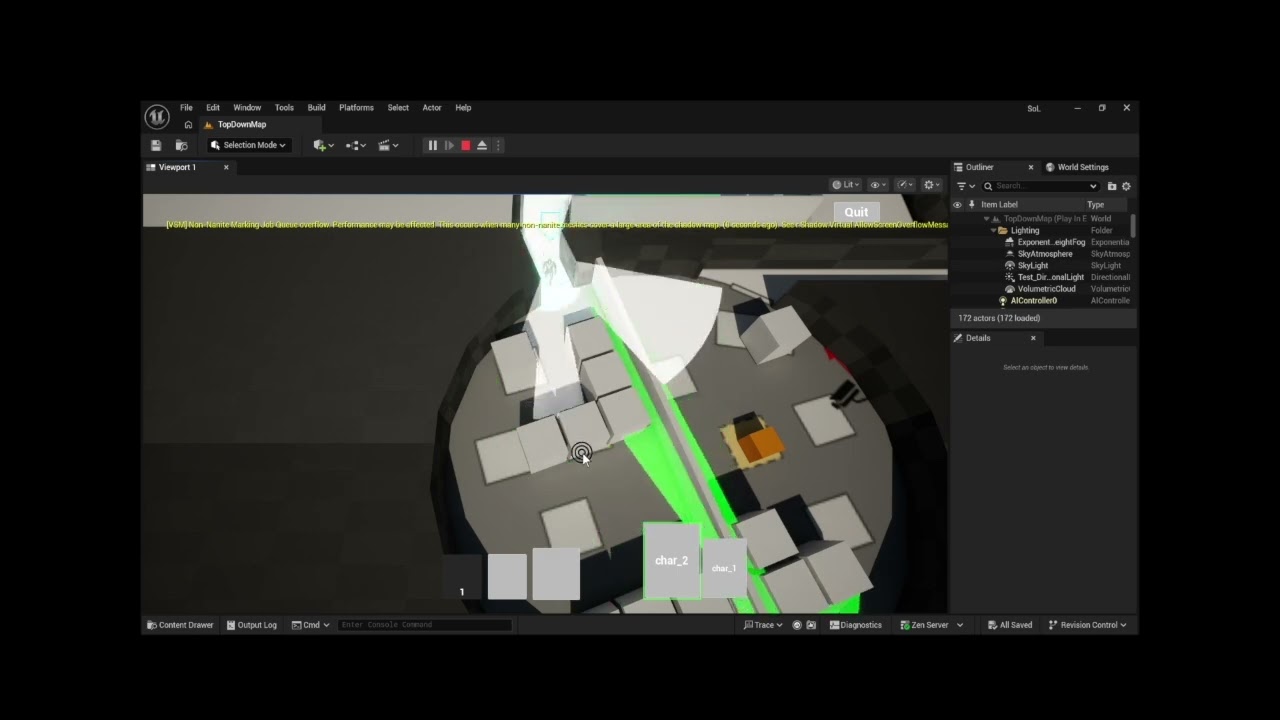Image resolution: width=1280 pixels, height=720 pixels.
Task: Open Outliner settings gear
Action: point(1126,186)
